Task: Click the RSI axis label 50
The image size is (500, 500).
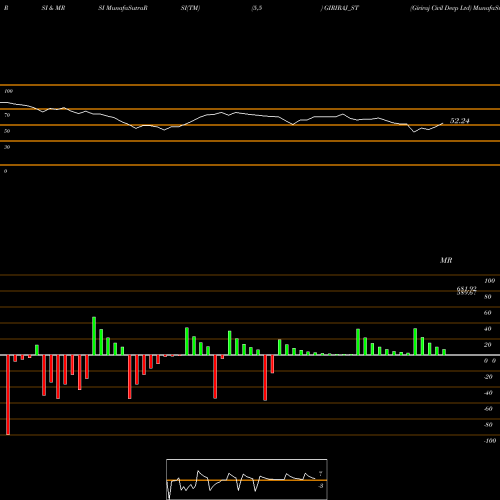Action: [x=7, y=131]
